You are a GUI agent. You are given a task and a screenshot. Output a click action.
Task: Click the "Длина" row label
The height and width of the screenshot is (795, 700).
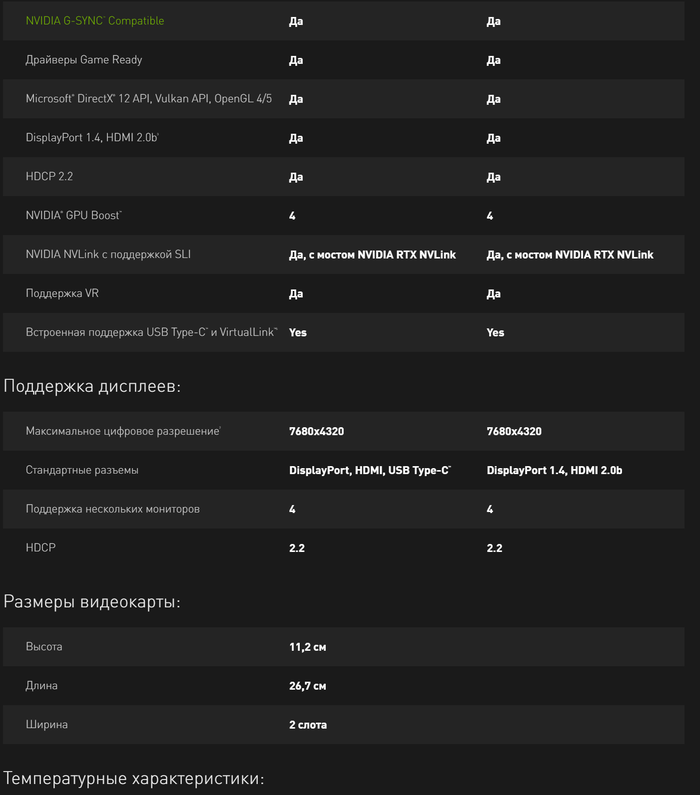42,686
